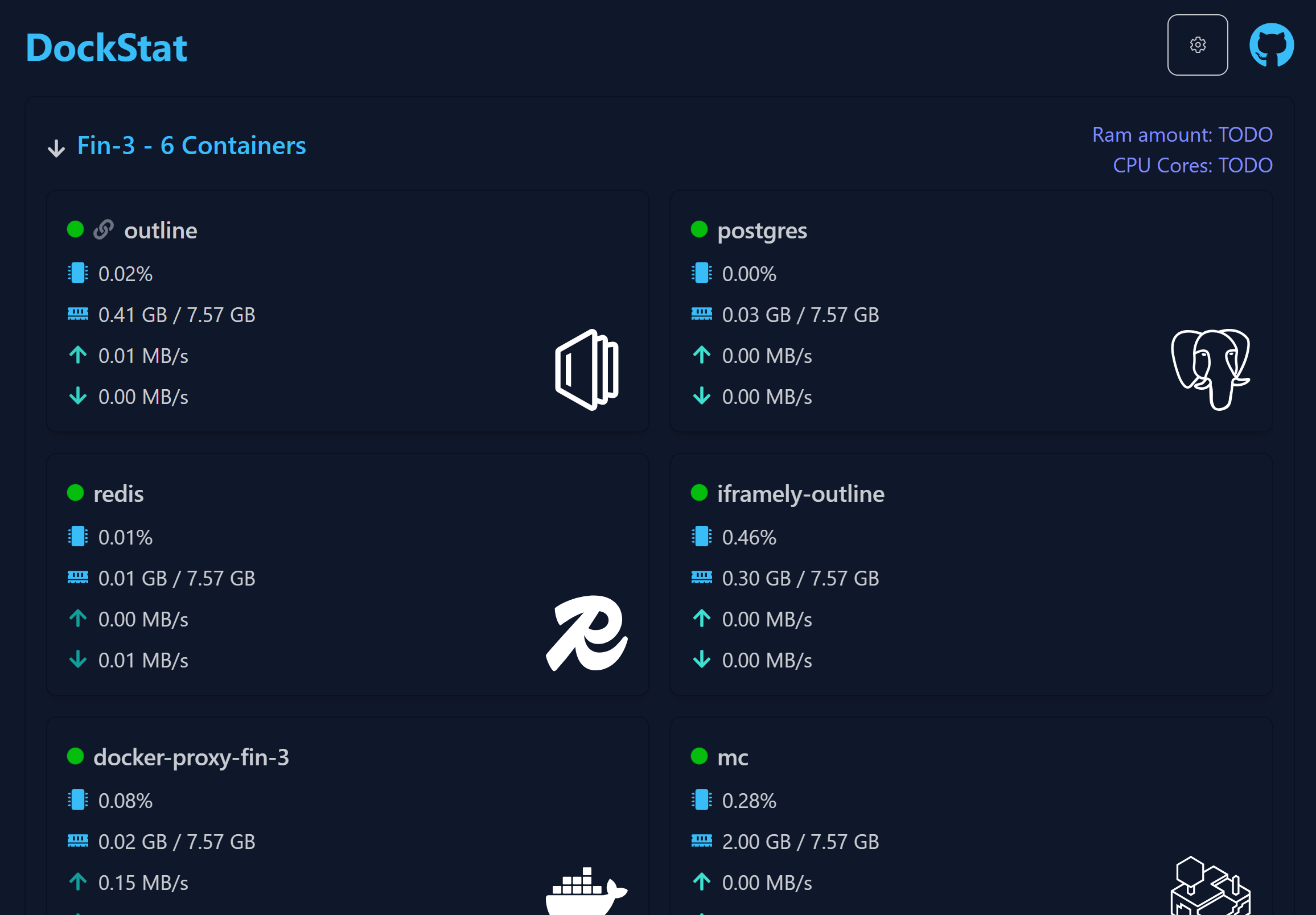Click the Fin-3 - 6 Containers heading
This screenshot has height=915, width=1316.
click(191, 146)
